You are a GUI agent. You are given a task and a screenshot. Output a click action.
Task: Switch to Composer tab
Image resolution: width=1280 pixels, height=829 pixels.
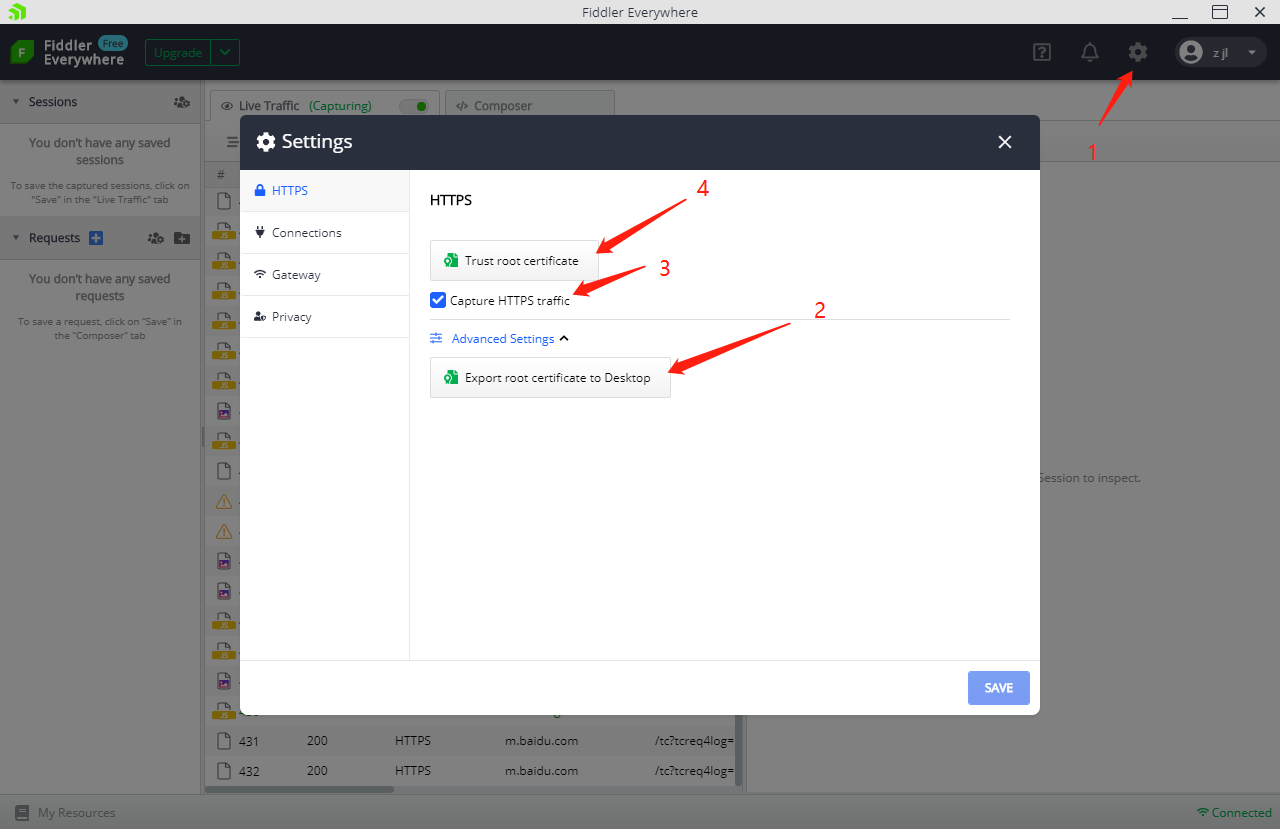coord(530,105)
